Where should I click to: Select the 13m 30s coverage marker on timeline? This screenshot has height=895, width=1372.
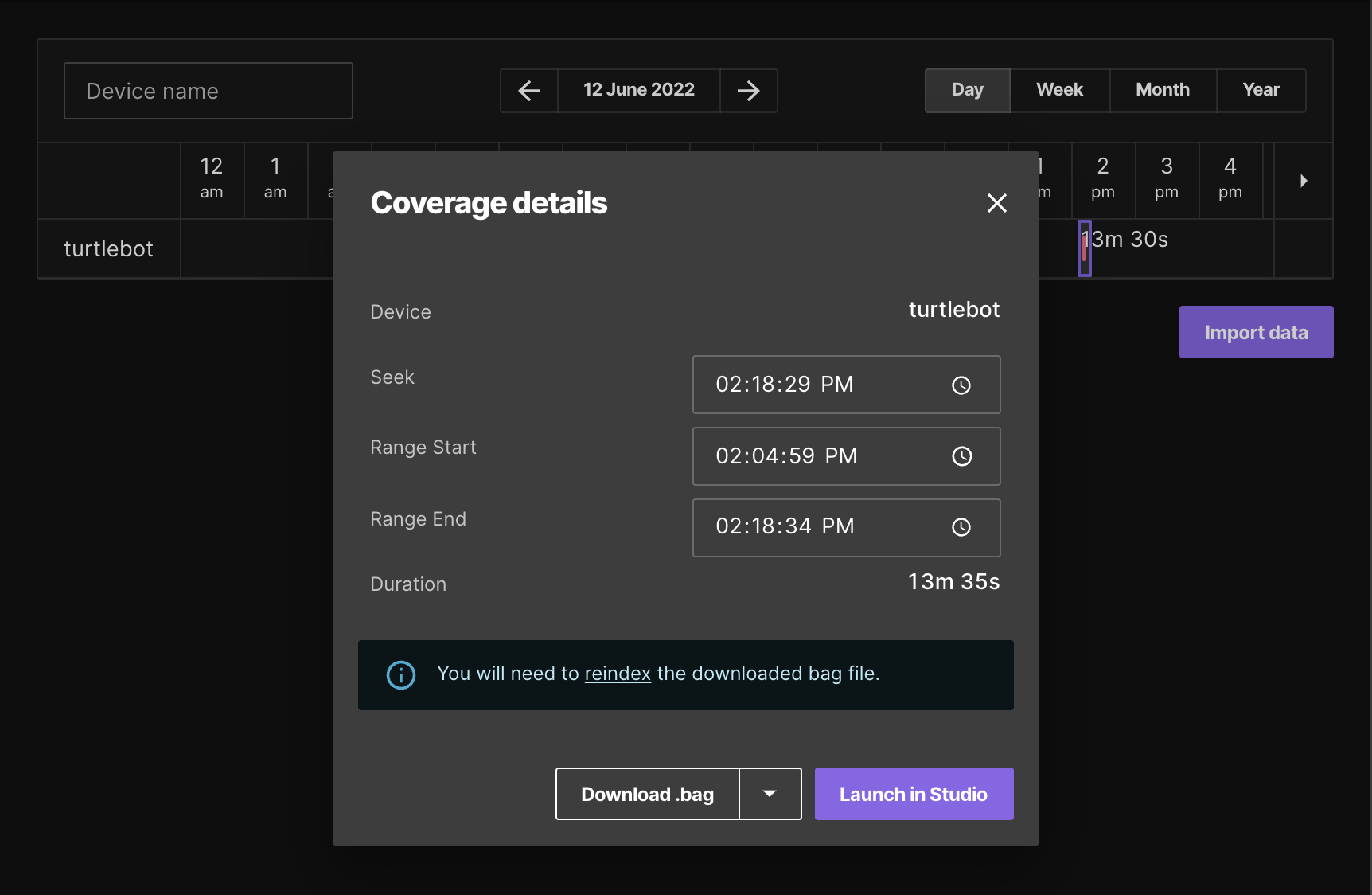(x=1084, y=248)
